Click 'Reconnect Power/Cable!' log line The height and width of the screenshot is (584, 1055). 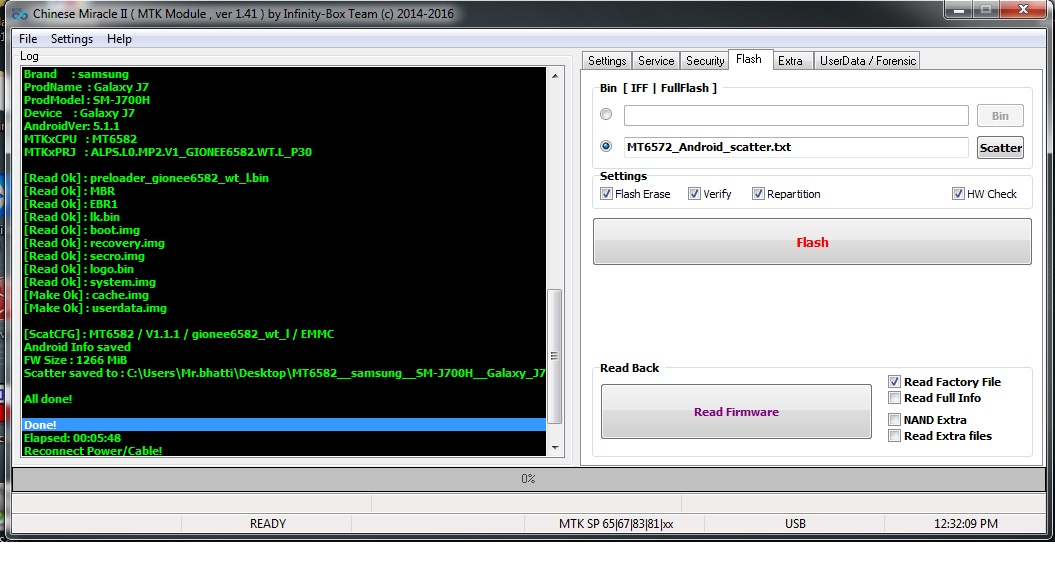click(x=93, y=451)
